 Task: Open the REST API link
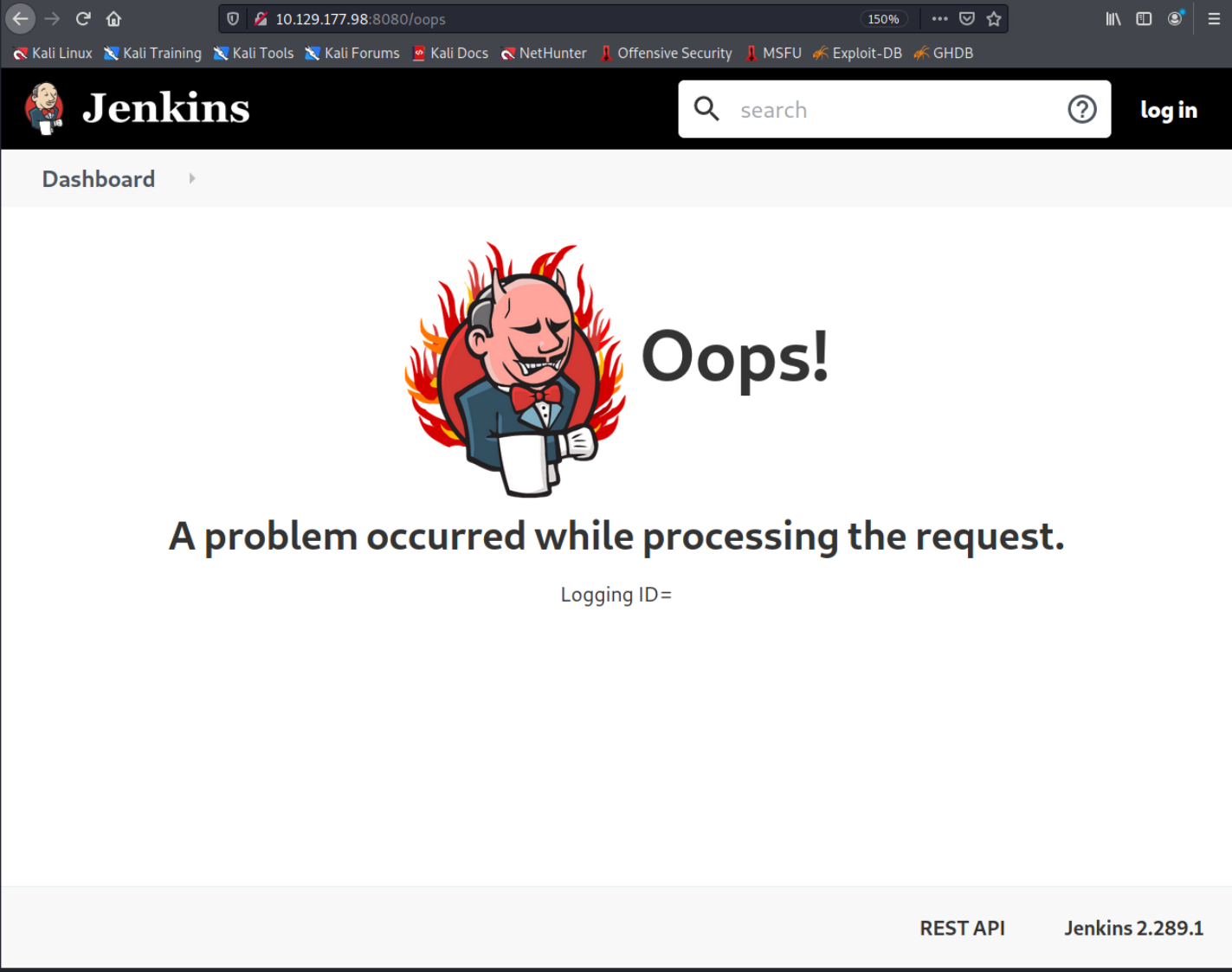click(x=962, y=928)
